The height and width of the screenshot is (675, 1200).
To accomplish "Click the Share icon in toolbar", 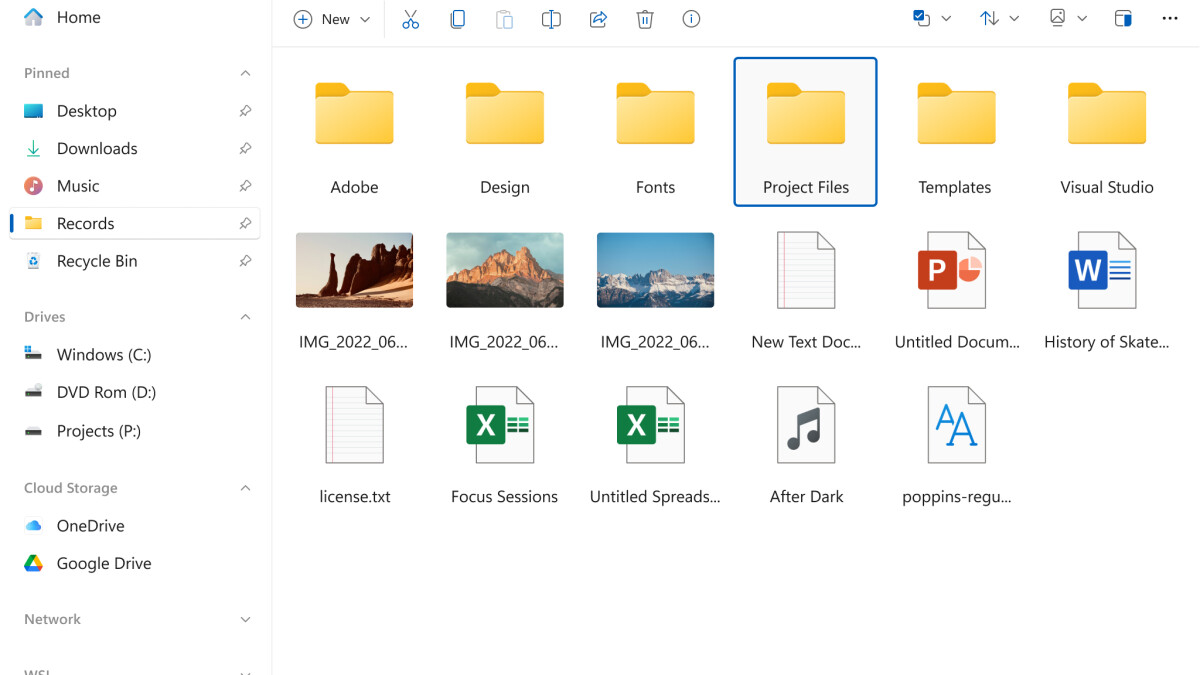I will (x=598, y=19).
